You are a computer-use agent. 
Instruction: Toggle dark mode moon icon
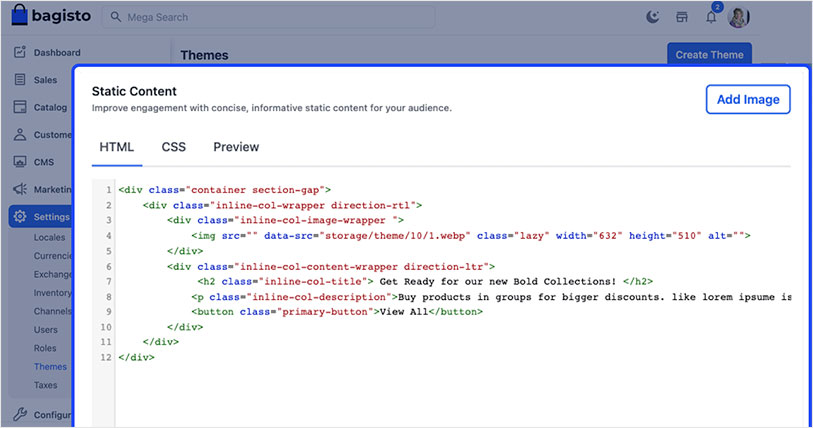pos(653,17)
